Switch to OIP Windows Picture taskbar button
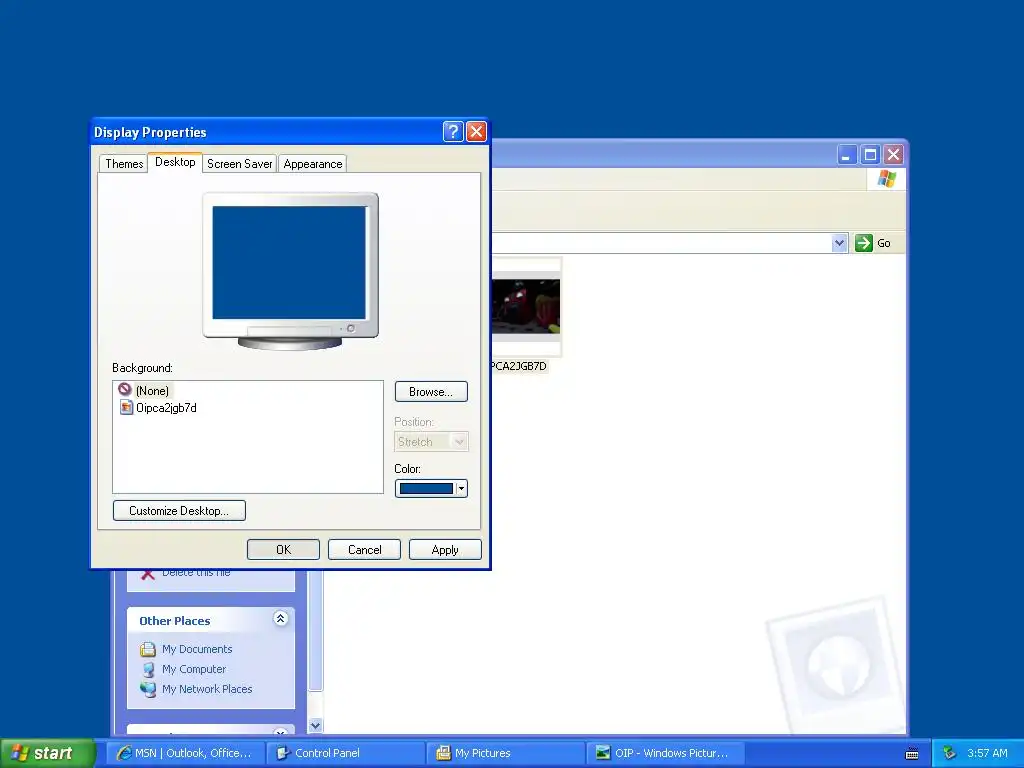Image resolution: width=1024 pixels, height=768 pixels. point(666,753)
